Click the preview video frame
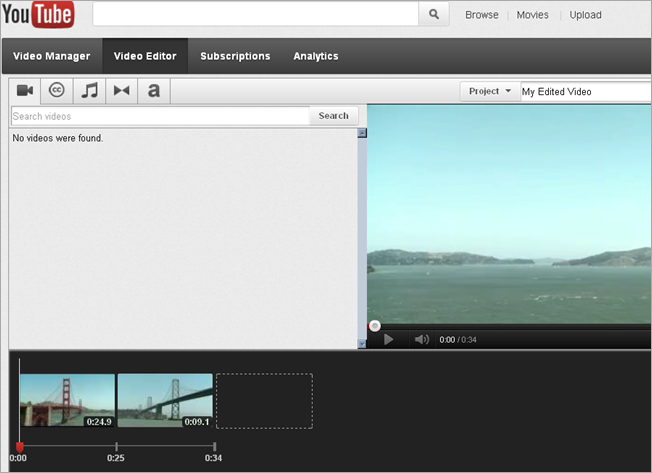The image size is (652, 473). click(509, 214)
